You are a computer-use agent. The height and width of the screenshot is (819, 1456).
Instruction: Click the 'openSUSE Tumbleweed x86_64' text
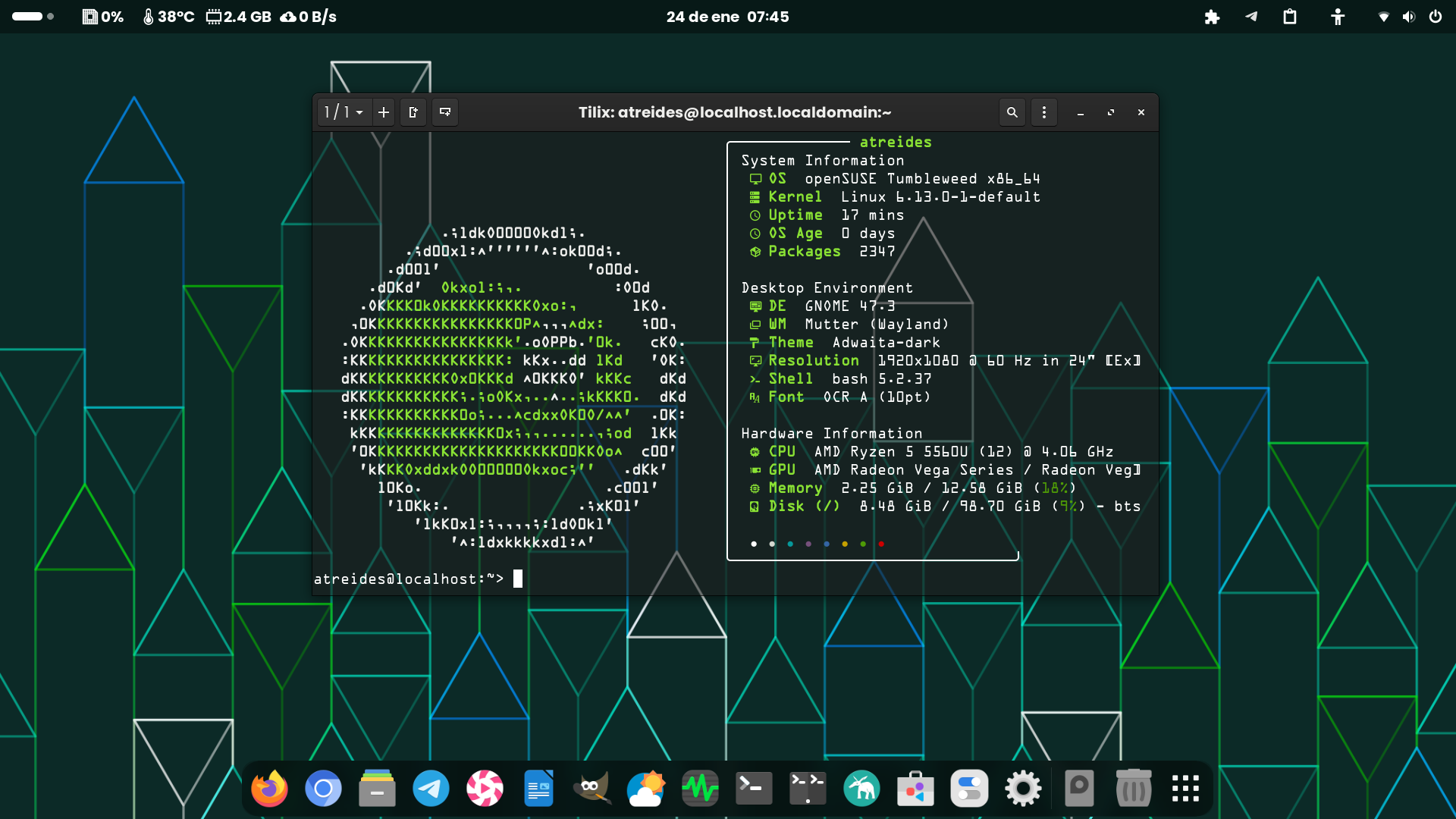(922, 179)
